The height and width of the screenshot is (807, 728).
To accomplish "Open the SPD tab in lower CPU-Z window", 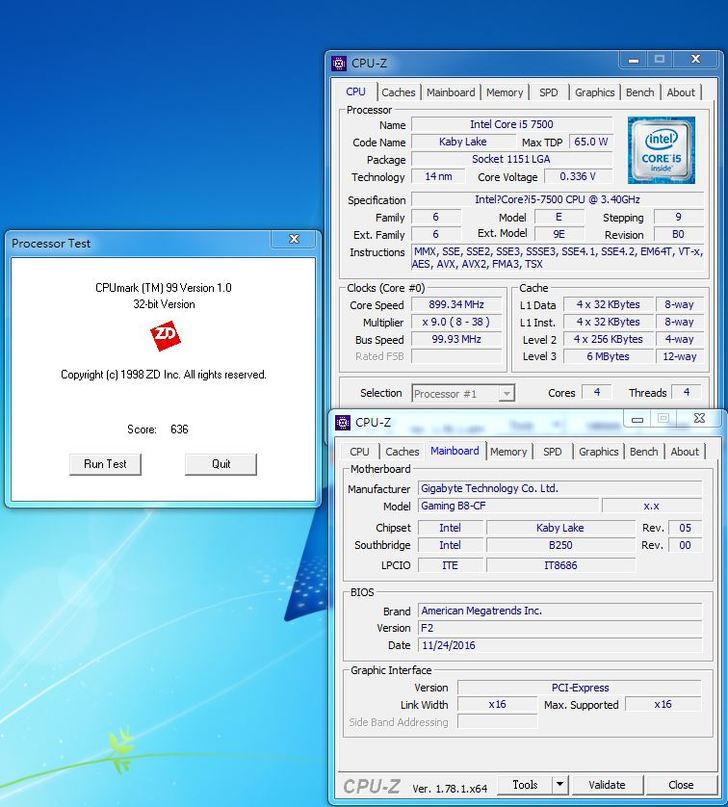I will [552, 452].
